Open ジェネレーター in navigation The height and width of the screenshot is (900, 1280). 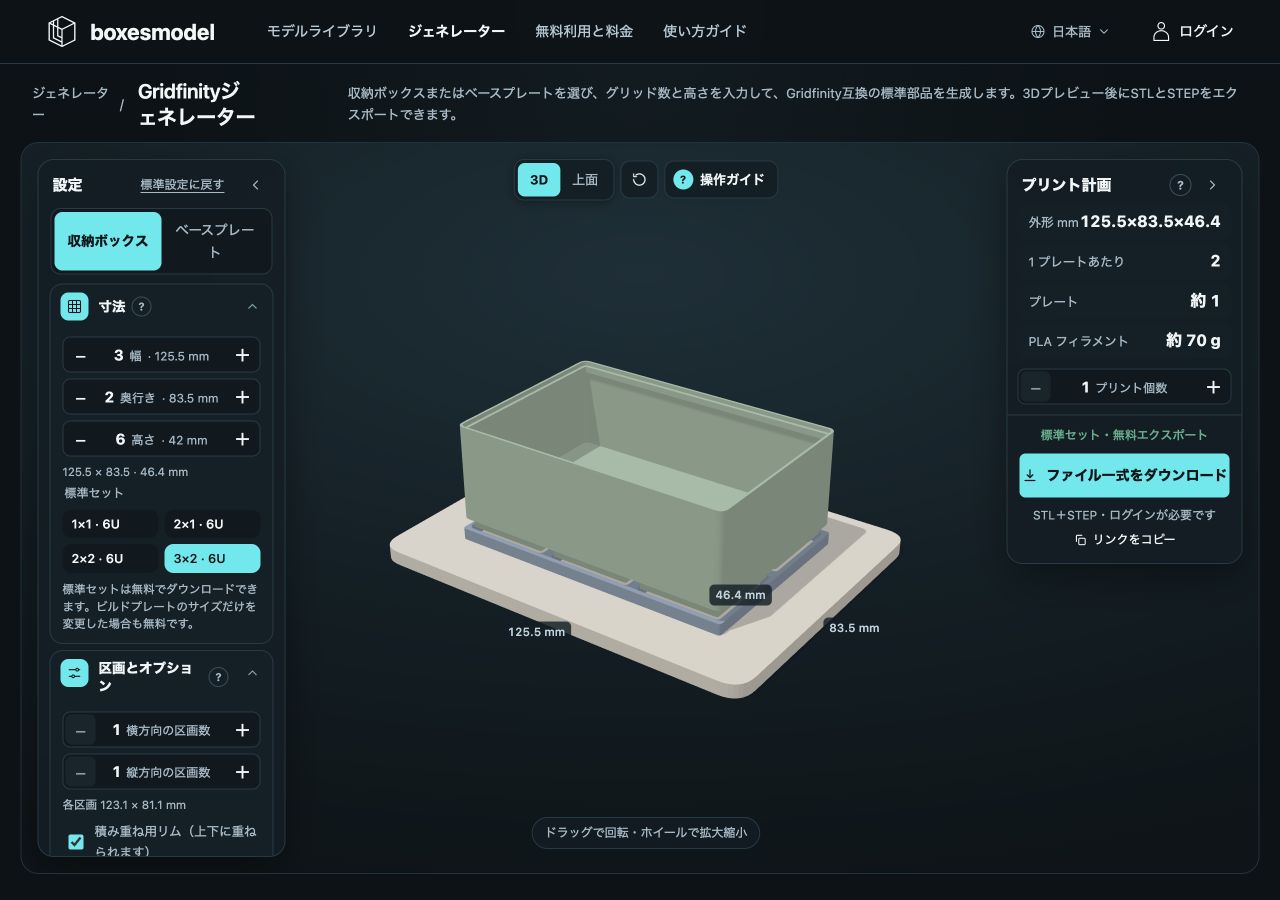[456, 32]
